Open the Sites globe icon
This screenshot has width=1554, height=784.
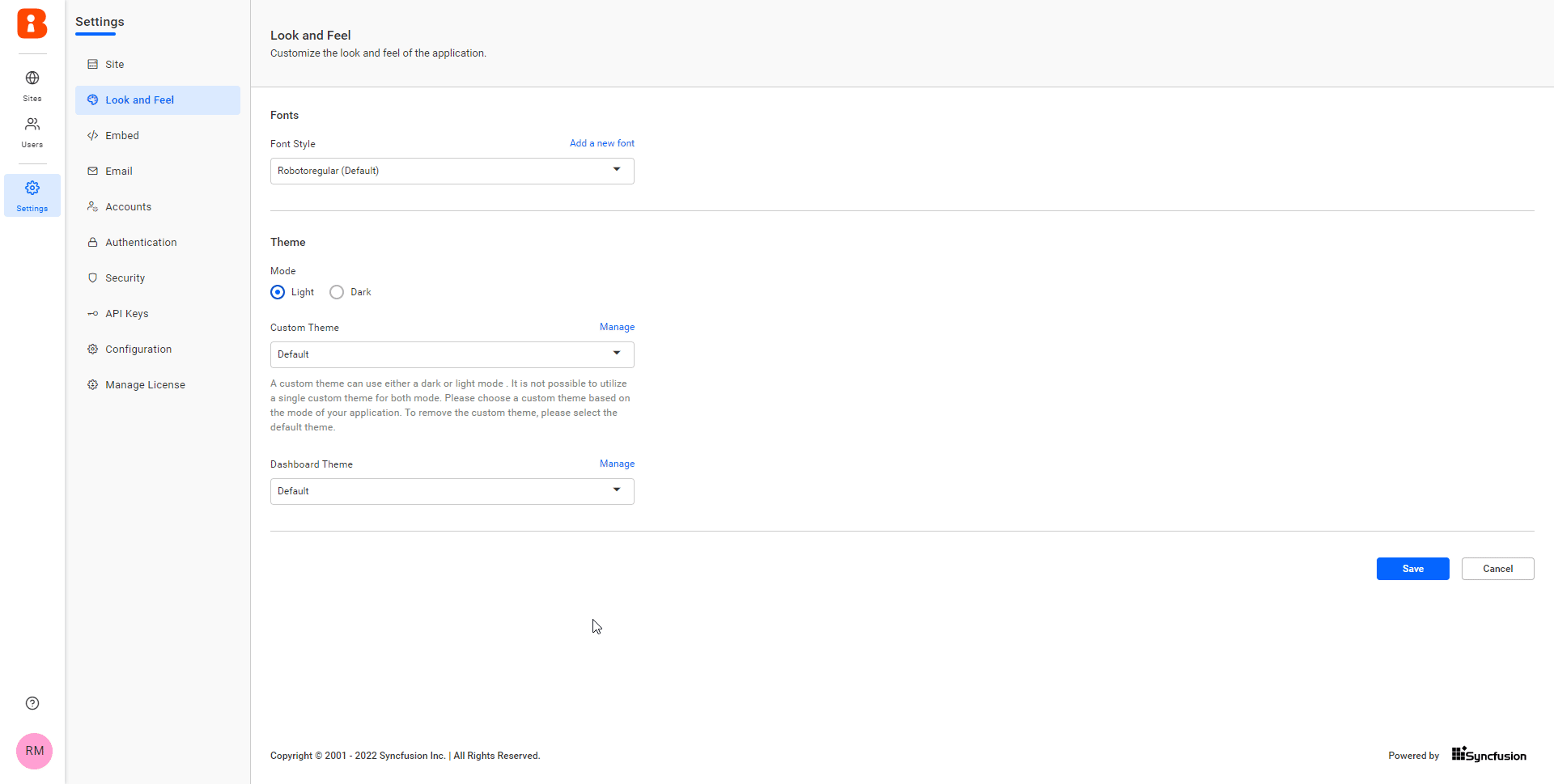tap(32, 78)
